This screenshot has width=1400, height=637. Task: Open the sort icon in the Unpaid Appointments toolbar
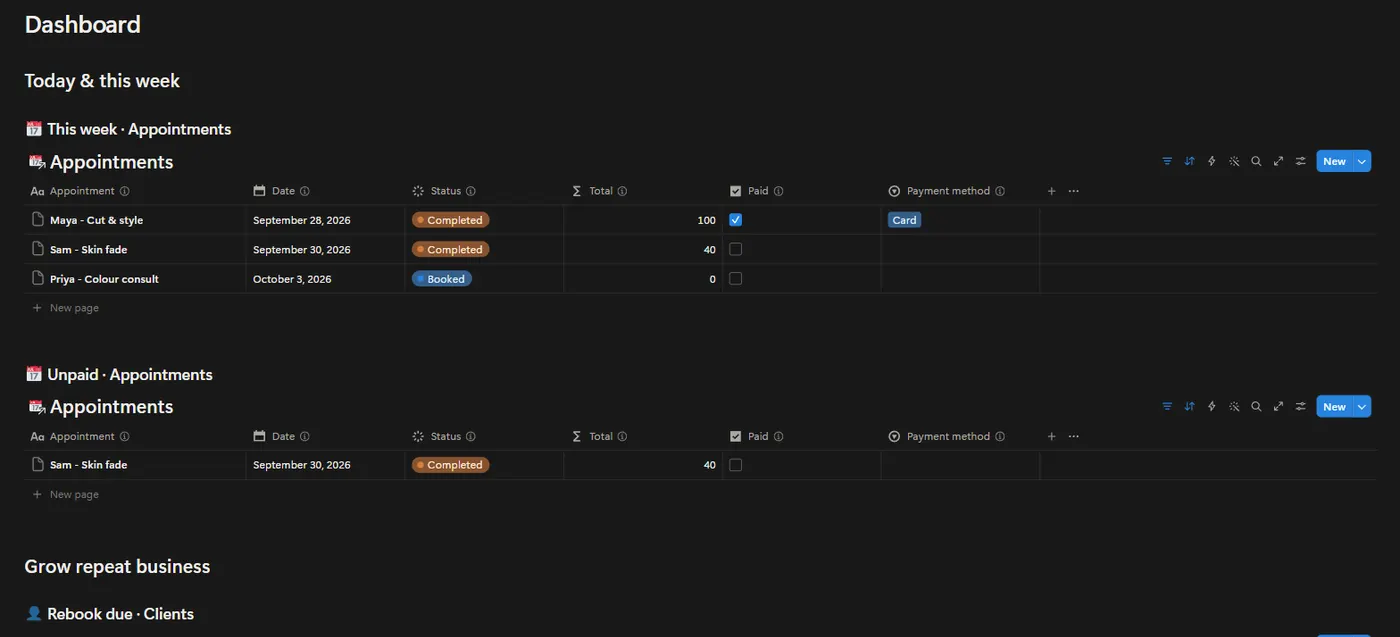1189,406
